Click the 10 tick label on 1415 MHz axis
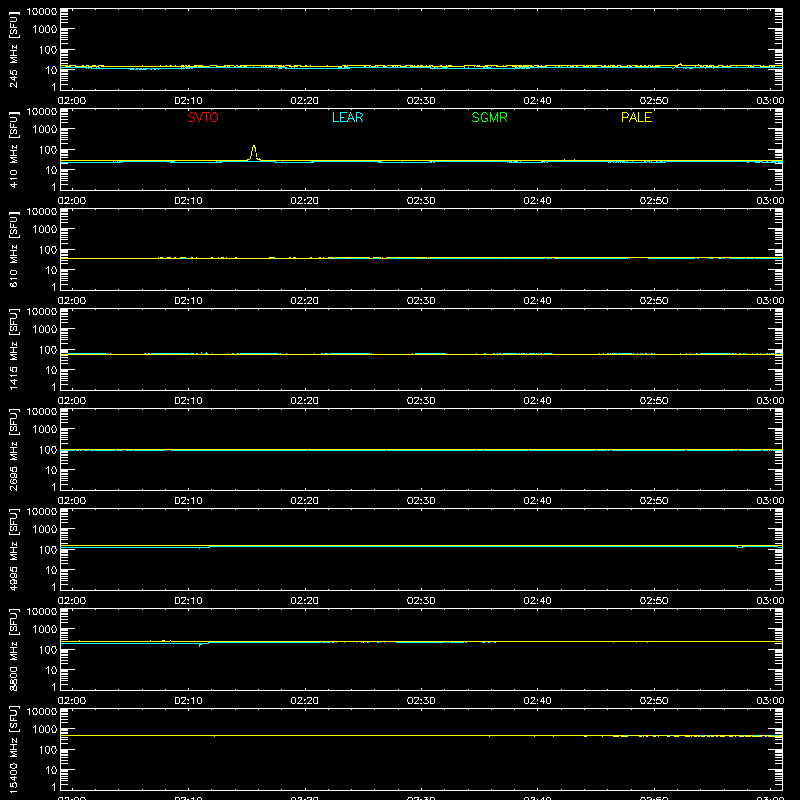 point(51,370)
